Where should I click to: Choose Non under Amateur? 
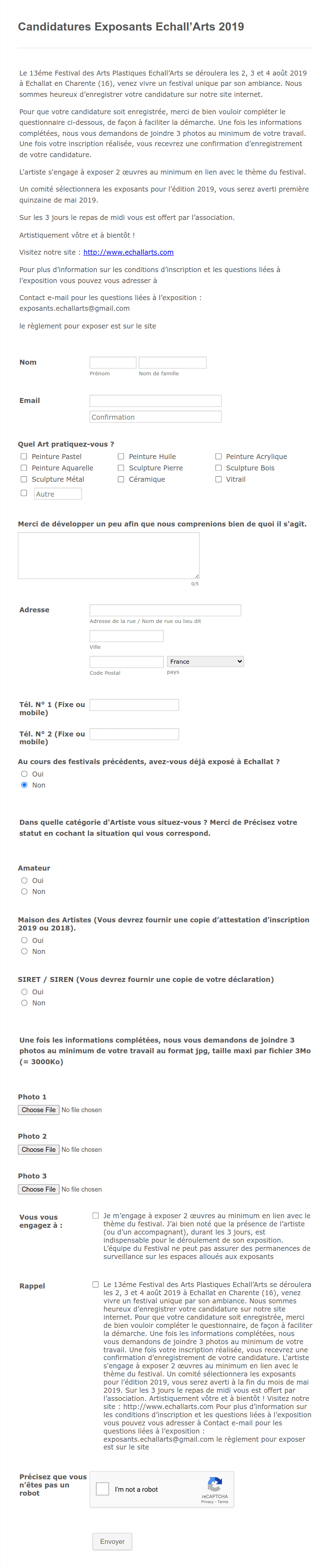24,891
